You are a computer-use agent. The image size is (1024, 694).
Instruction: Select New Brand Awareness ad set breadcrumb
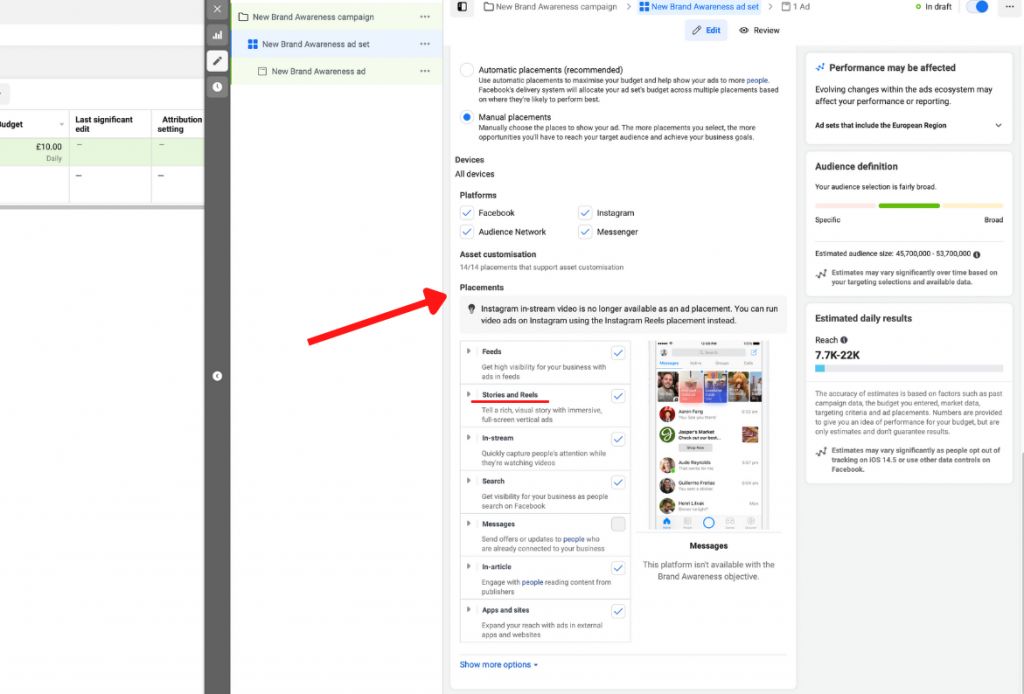(699, 7)
